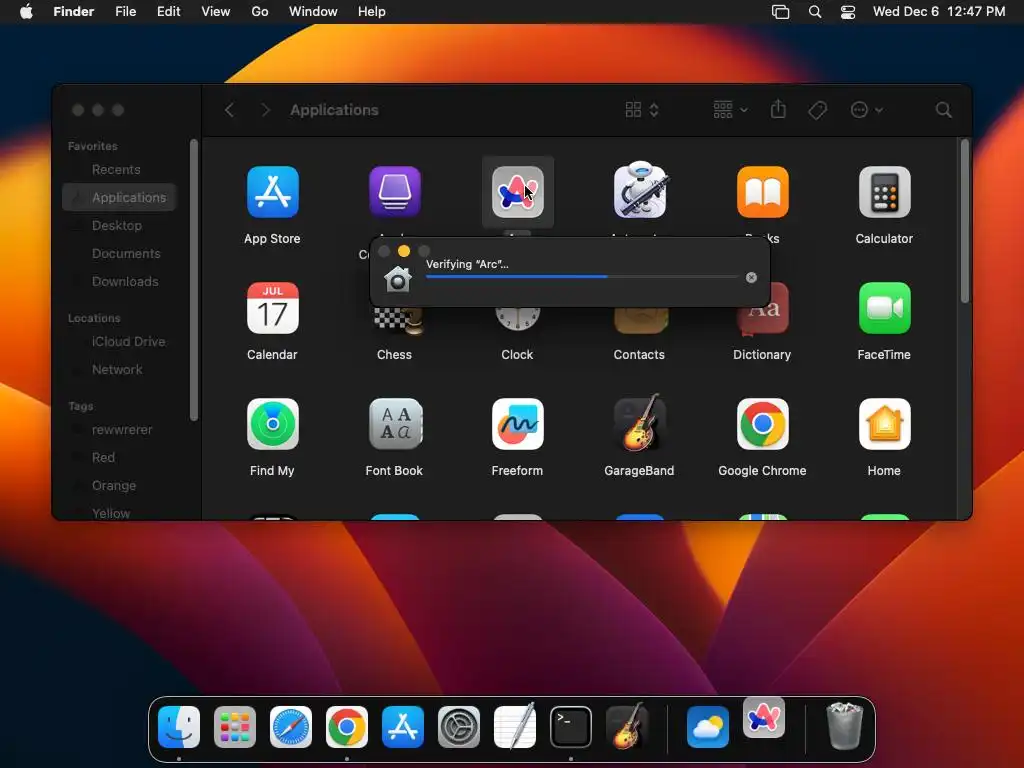The width and height of the screenshot is (1024, 768).
Task: Open the Find My app icon
Action: point(272,424)
